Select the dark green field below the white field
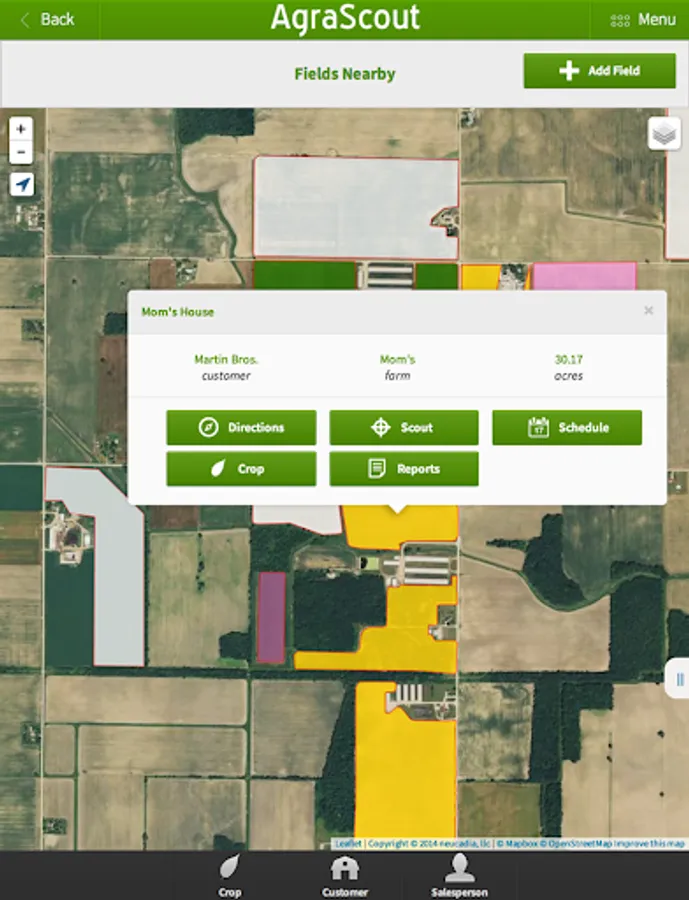689x900 pixels. point(304,276)
